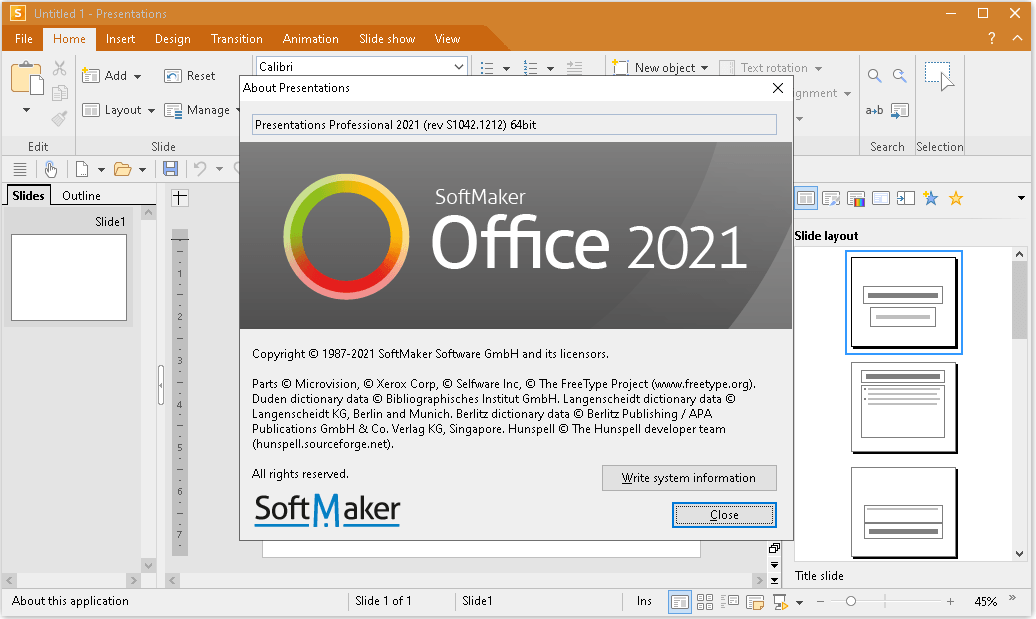Select Slide transition sidebar icon
1036x619 pixels.
click(906, 198)
